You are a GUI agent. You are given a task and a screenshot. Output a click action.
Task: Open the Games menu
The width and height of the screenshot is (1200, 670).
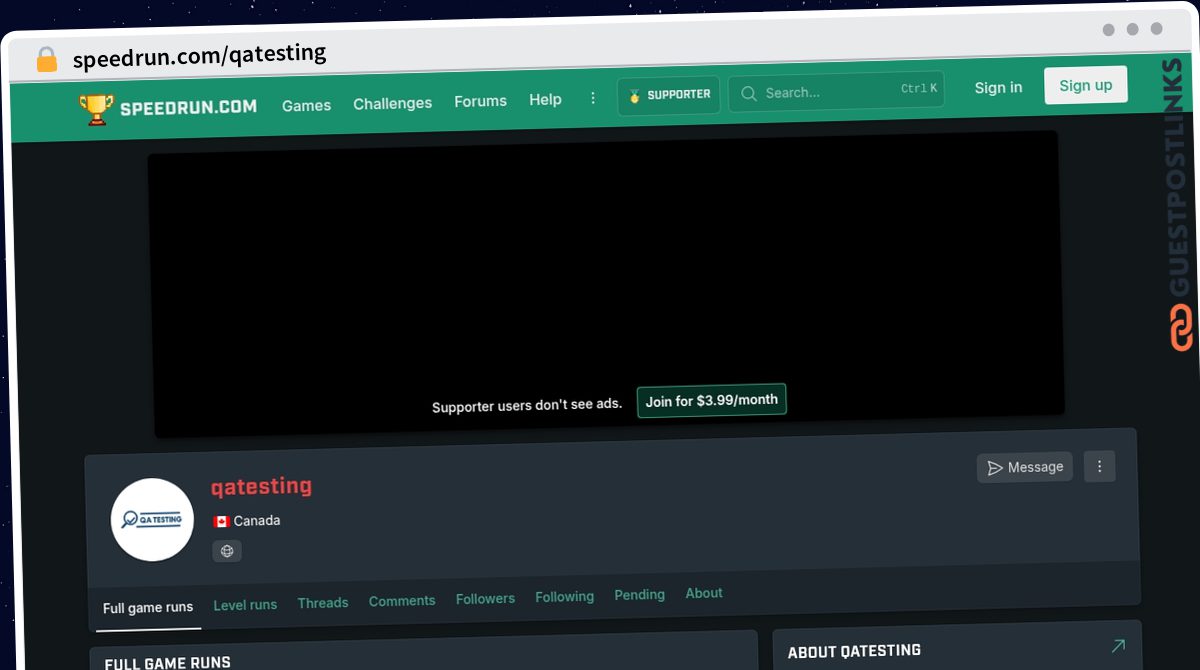click(x=306, y=105)
